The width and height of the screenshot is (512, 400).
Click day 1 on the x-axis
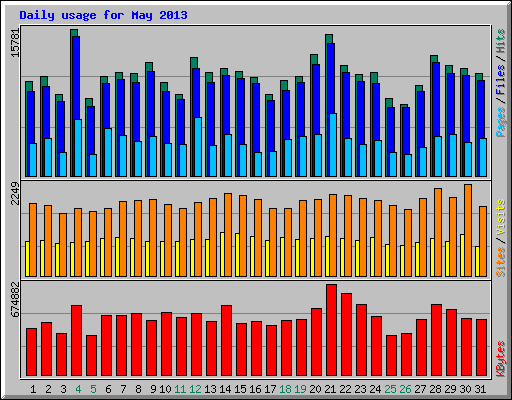[33, 389]
